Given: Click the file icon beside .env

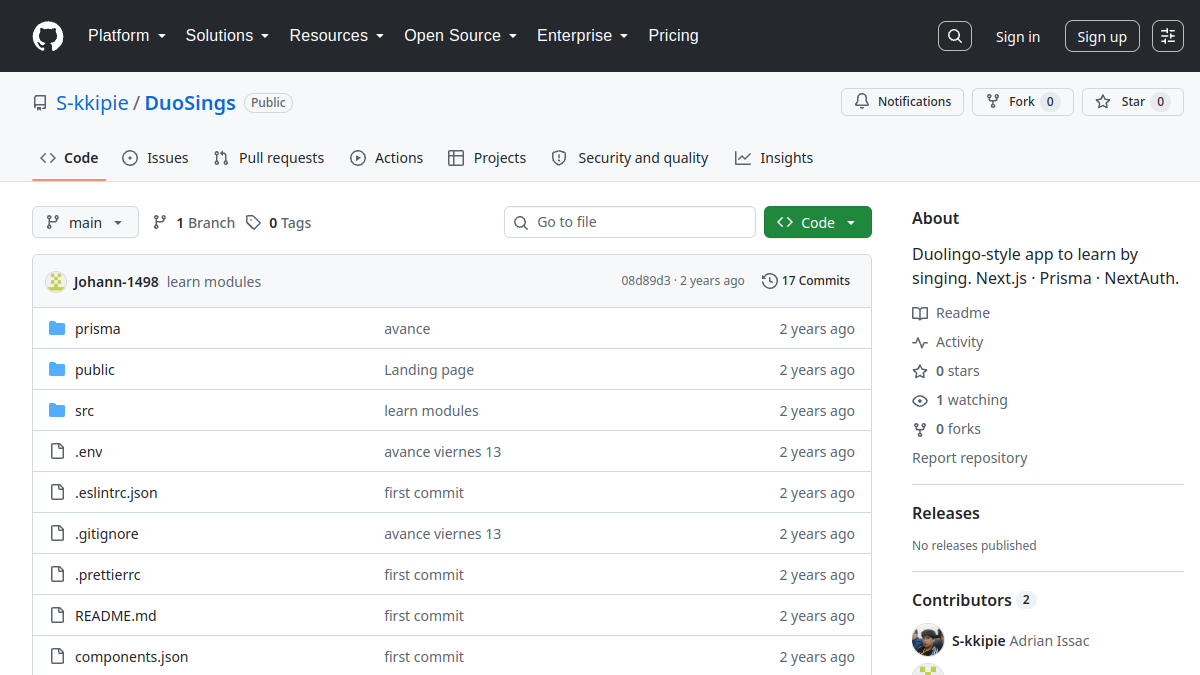Looking at the screenshot, I should tap(57, 452).
